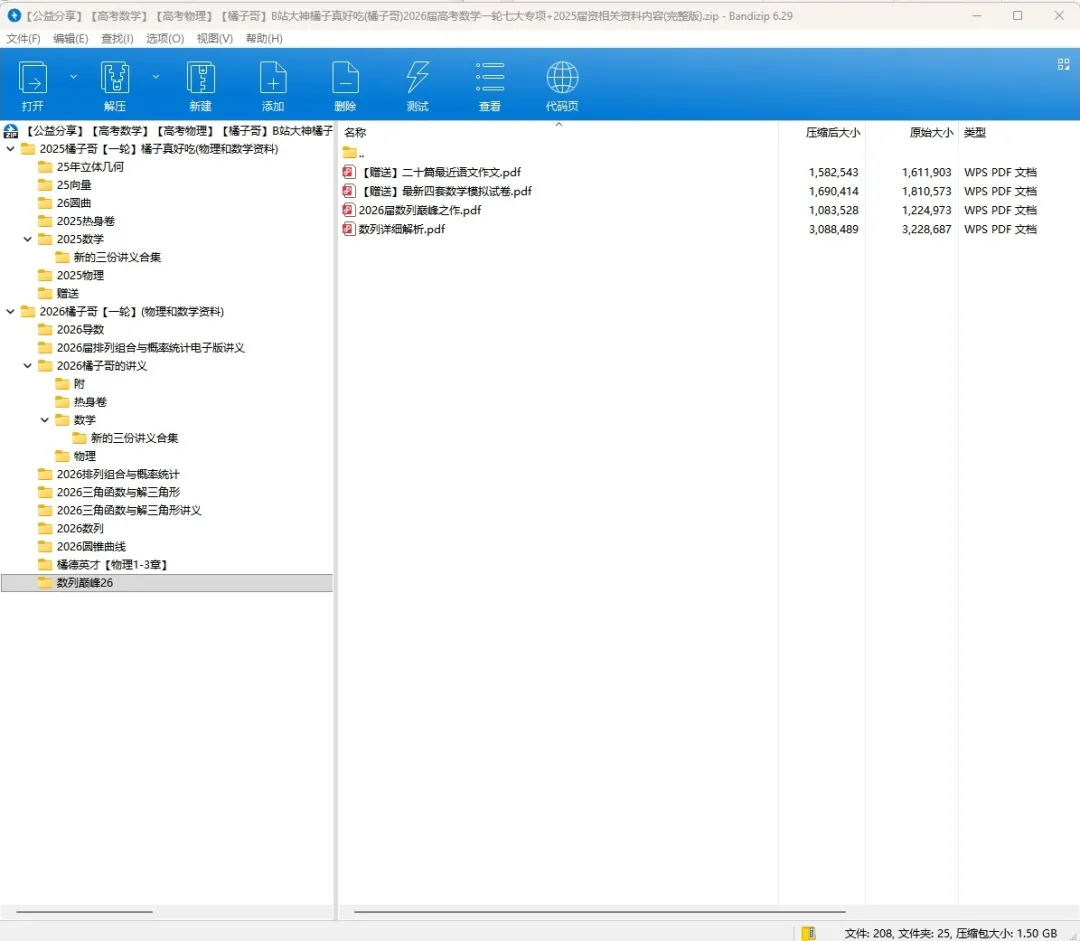Viewport: 1080px width, 941px height.
Task: Select the 附 folder in tree
Action: click(70, 384)
